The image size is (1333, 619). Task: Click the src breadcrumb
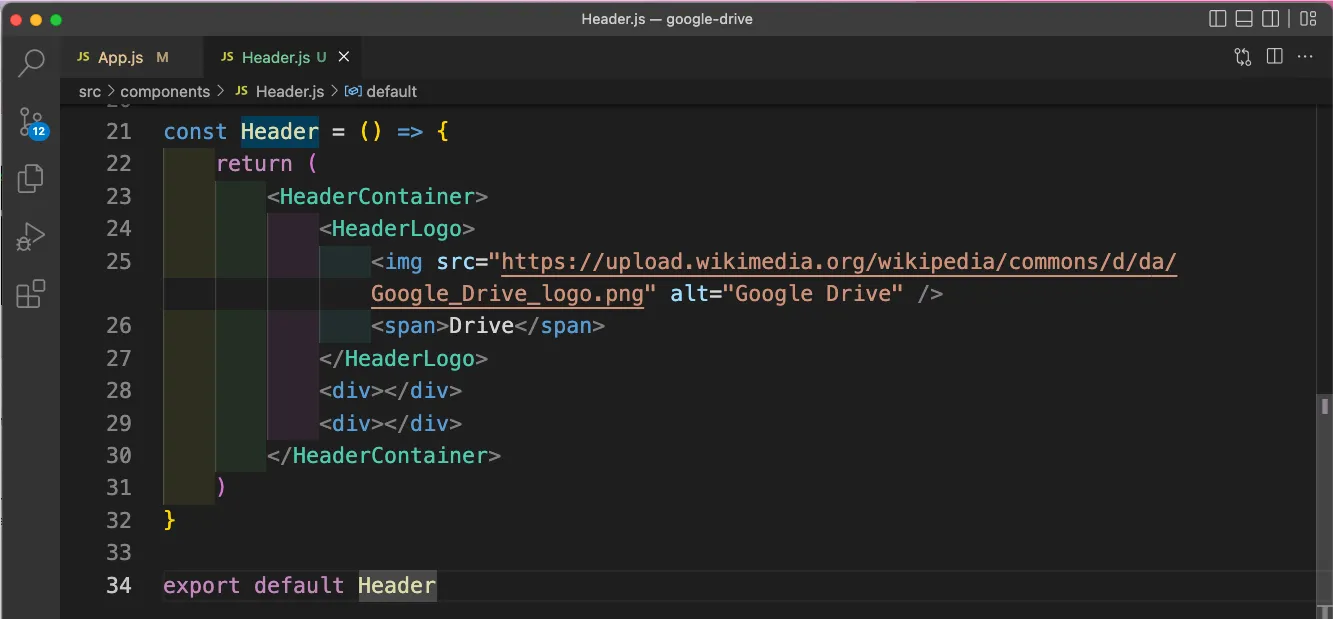(90, 91)
